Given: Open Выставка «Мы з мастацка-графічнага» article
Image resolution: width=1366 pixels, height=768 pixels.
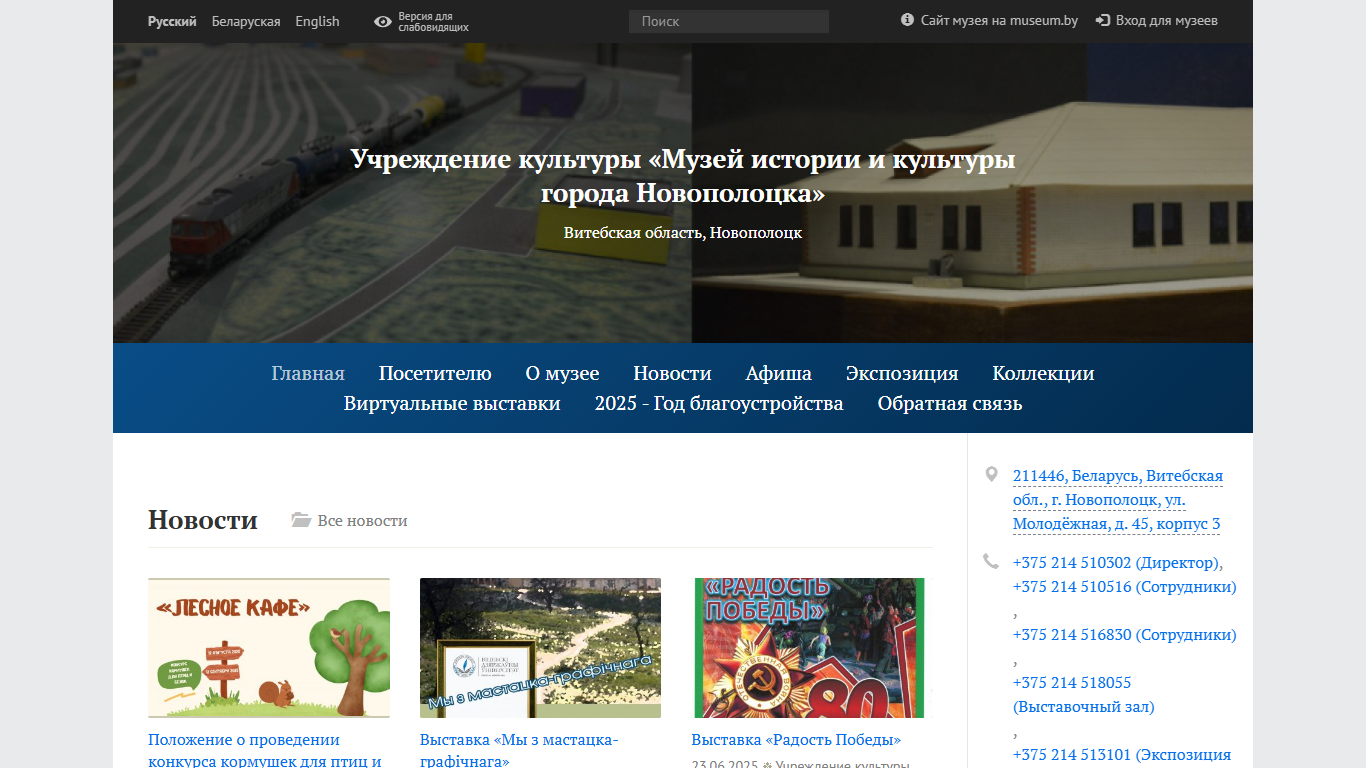Looking at the screenshot, I should click(519, 750).
